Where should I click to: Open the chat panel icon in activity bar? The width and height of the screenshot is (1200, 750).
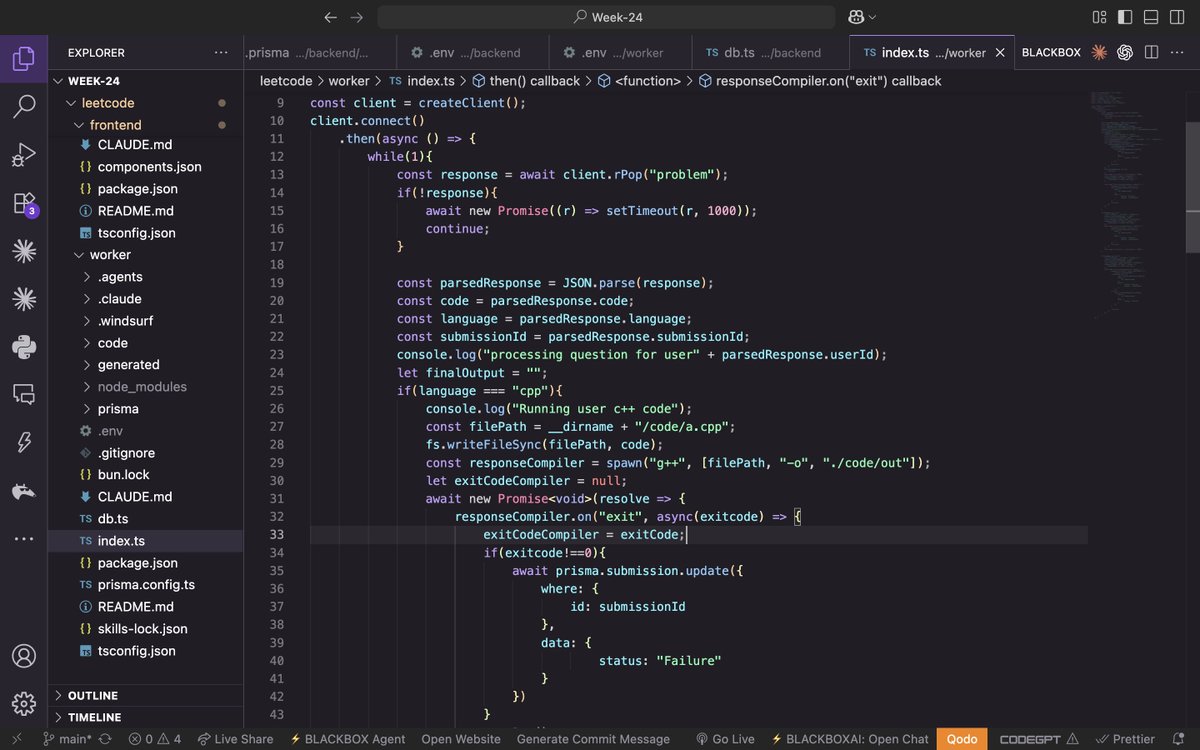pos(24,394)
